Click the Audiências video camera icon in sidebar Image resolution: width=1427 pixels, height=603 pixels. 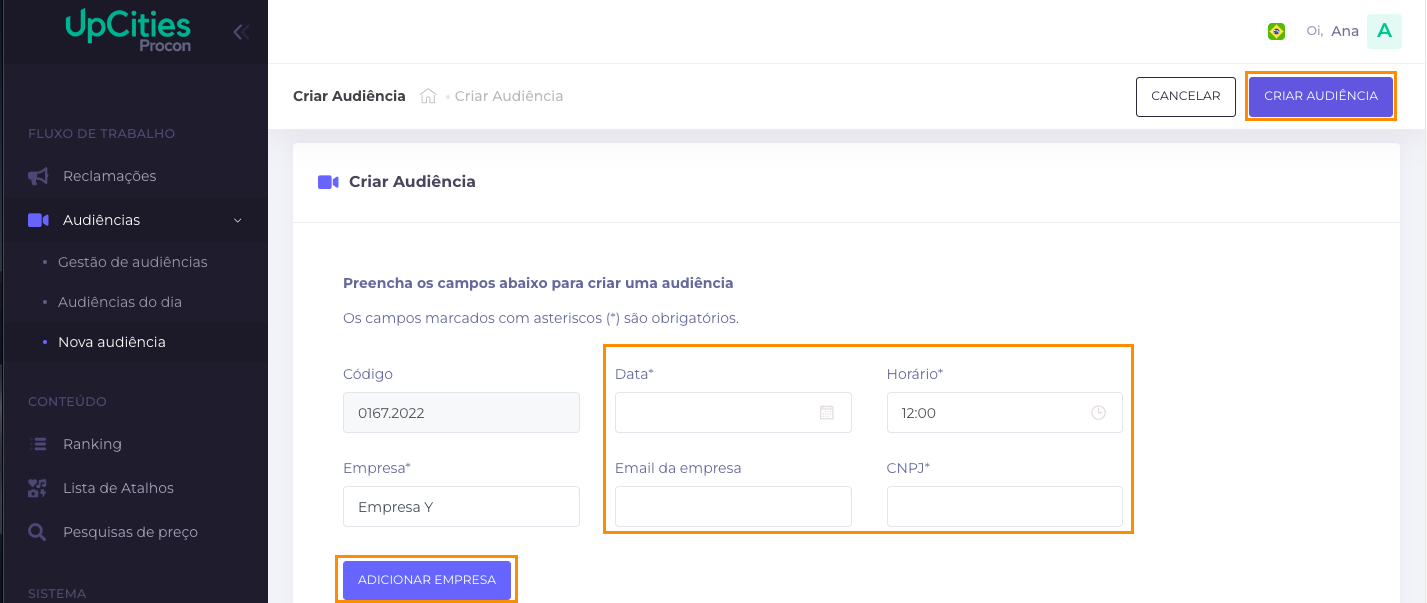click(38, 220)
